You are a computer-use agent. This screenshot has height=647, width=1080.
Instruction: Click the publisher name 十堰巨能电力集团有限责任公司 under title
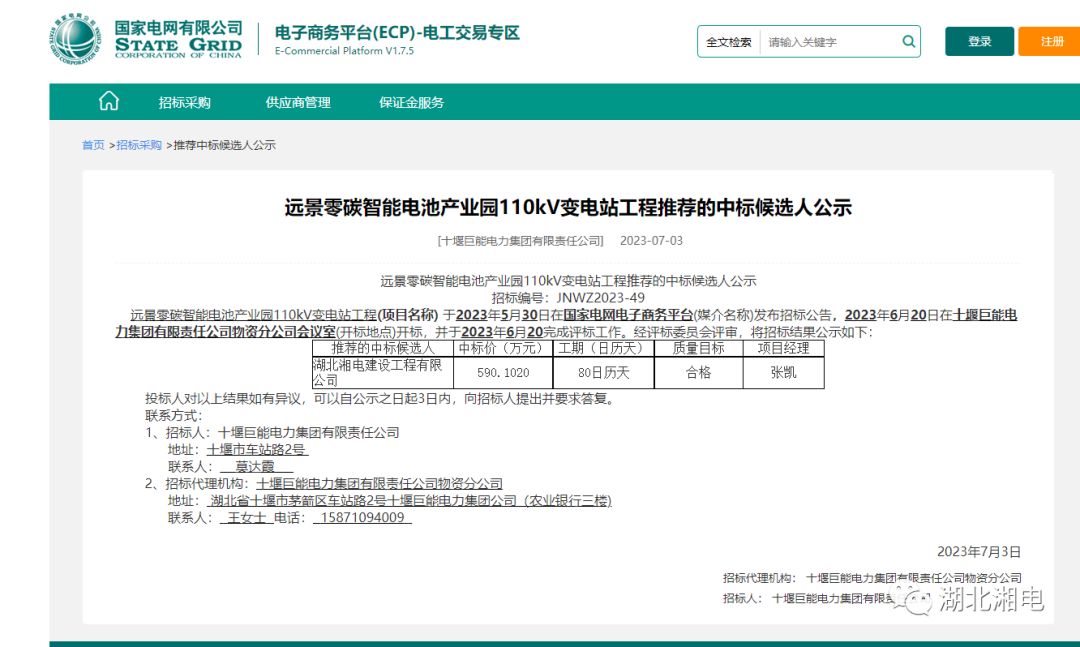click(x=521, y=240)
